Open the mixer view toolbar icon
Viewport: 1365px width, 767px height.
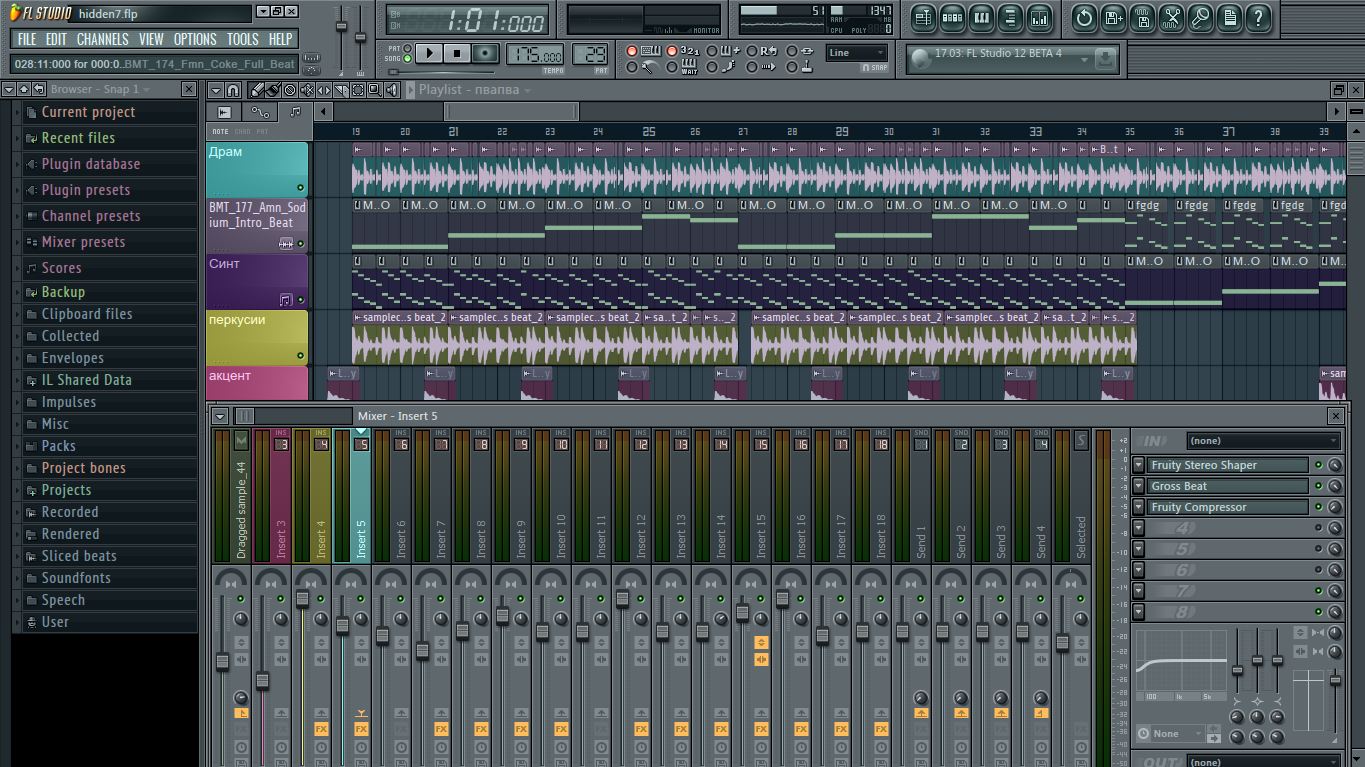click(x=1039, y=18)
